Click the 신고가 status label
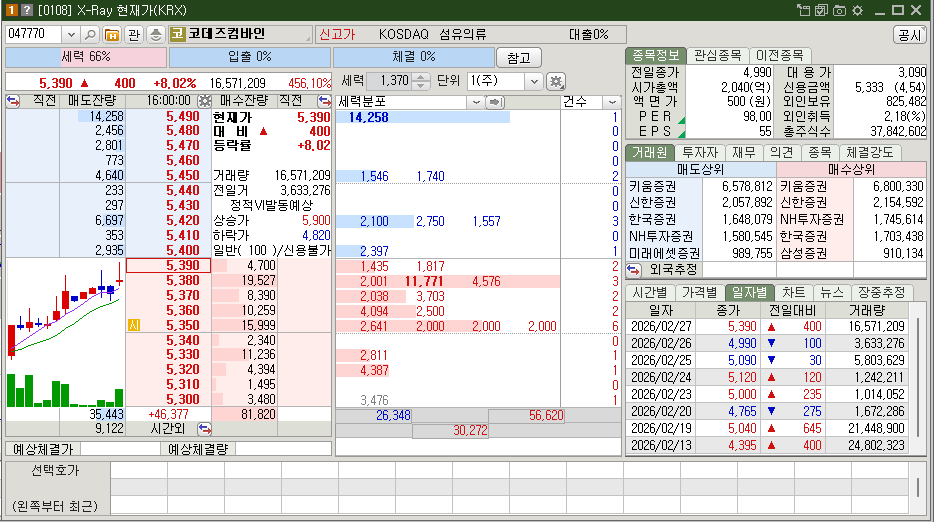This screenshot has height=522, width=934. pyautogui.click(x=337, y=35)
